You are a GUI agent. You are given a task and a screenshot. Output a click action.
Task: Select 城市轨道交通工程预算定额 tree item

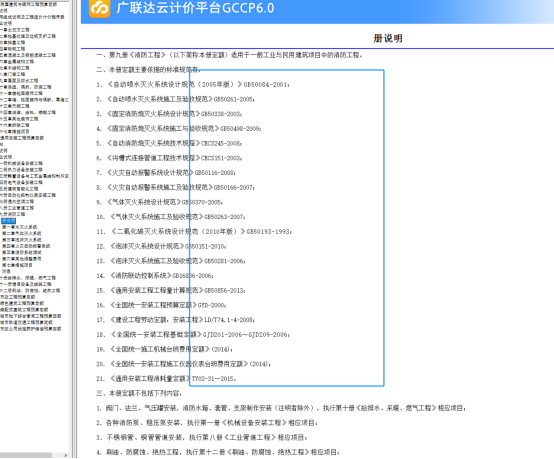pos(26,322)
